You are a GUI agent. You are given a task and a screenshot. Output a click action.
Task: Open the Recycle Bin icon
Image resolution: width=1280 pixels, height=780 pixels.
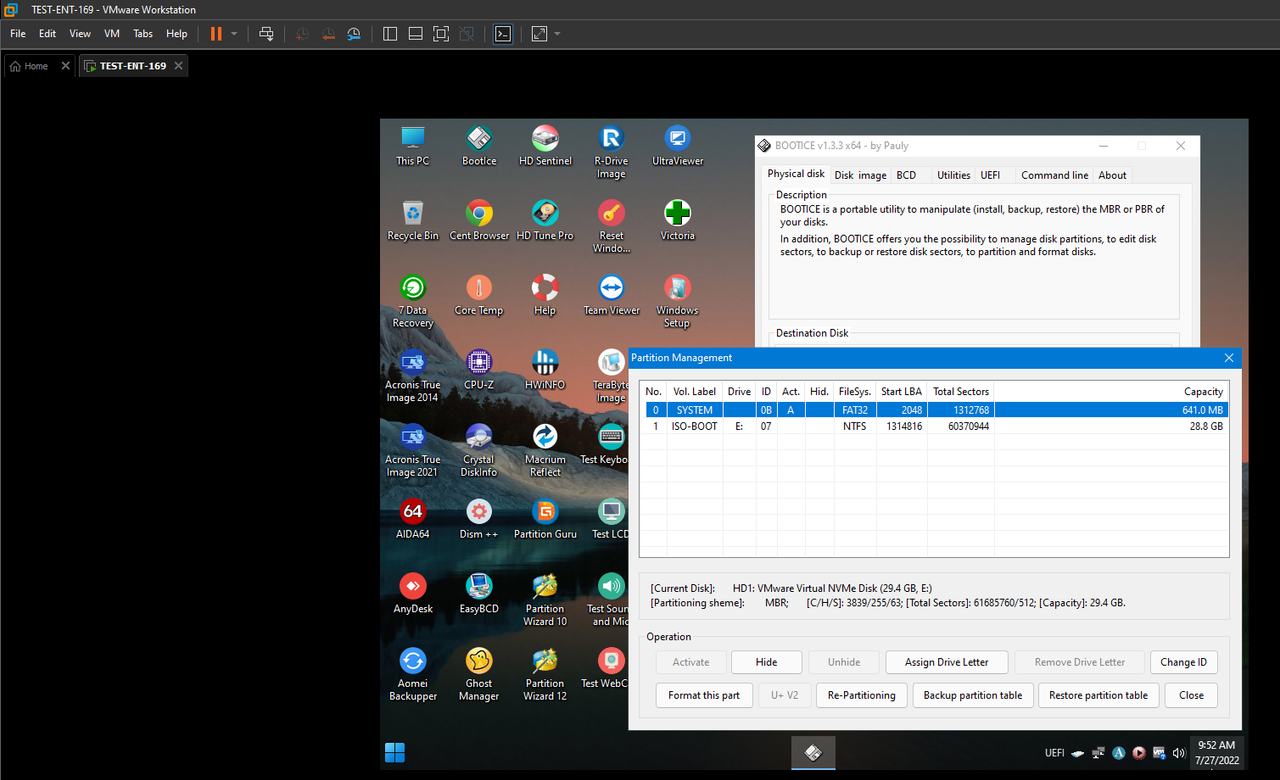413,221
